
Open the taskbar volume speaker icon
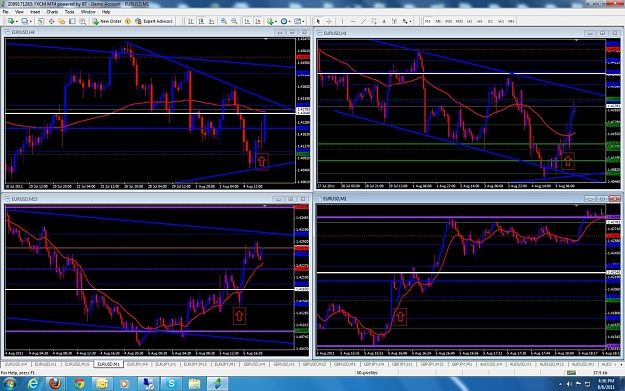coord(569,384)
